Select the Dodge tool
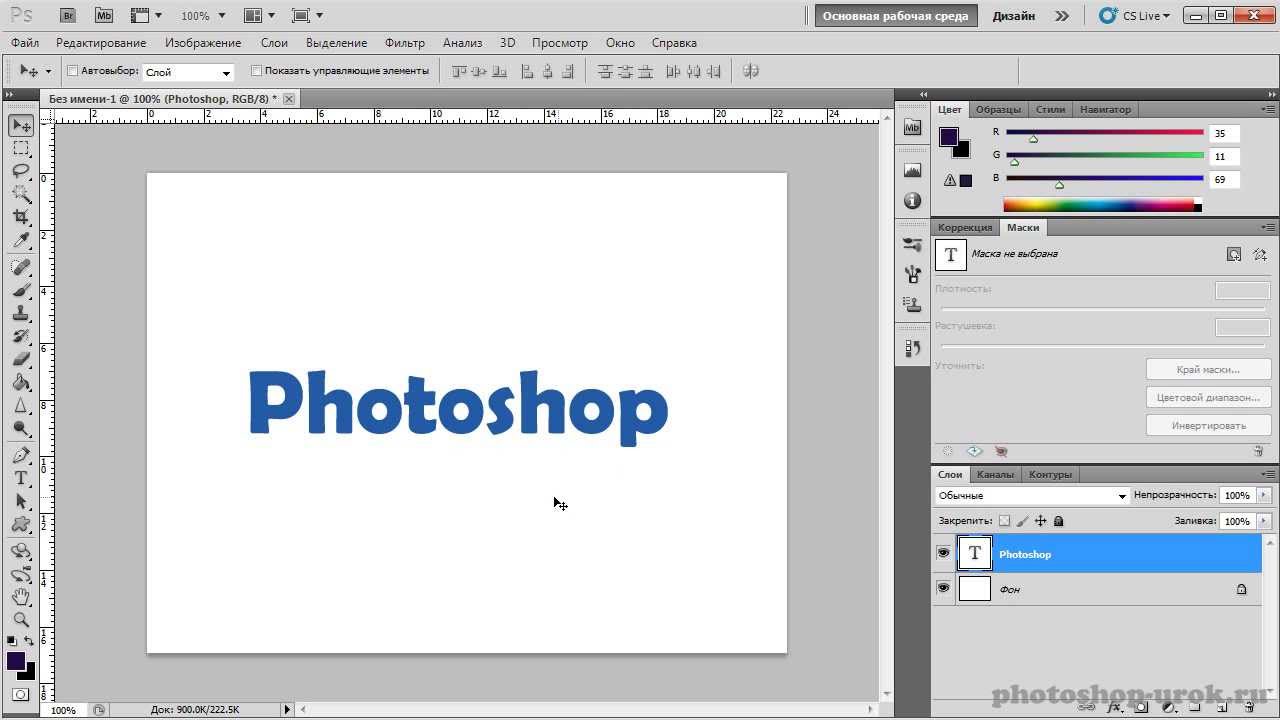The width and height of the screenshot is (1280, 720). (x=21, y=428)
